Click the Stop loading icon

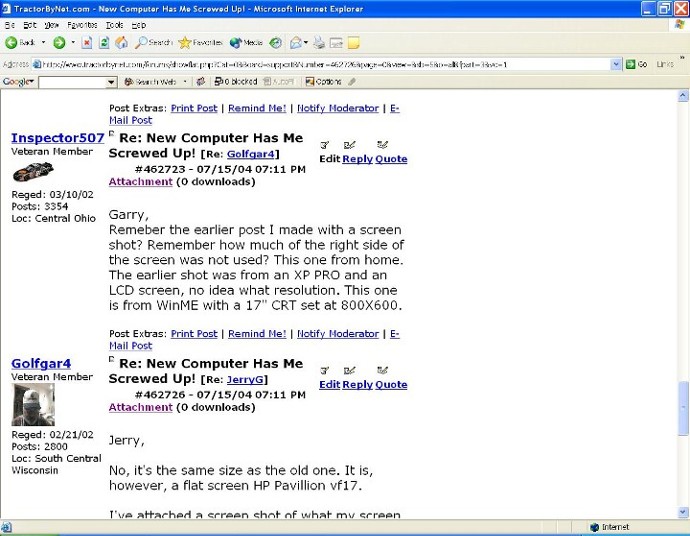coord(87,43)
